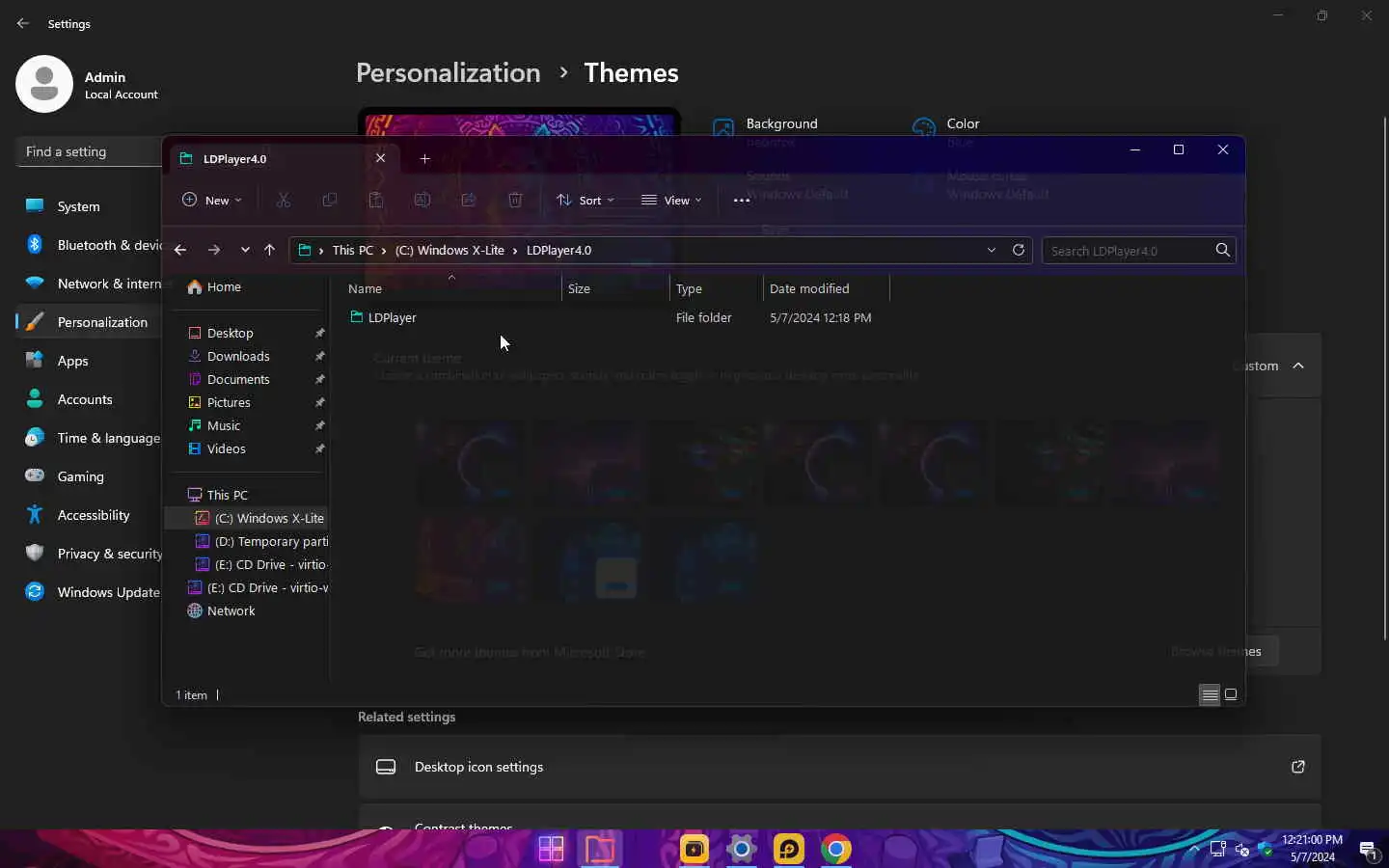
Task: Open Desktop icon settings
Action: click(x=839, y=767)
